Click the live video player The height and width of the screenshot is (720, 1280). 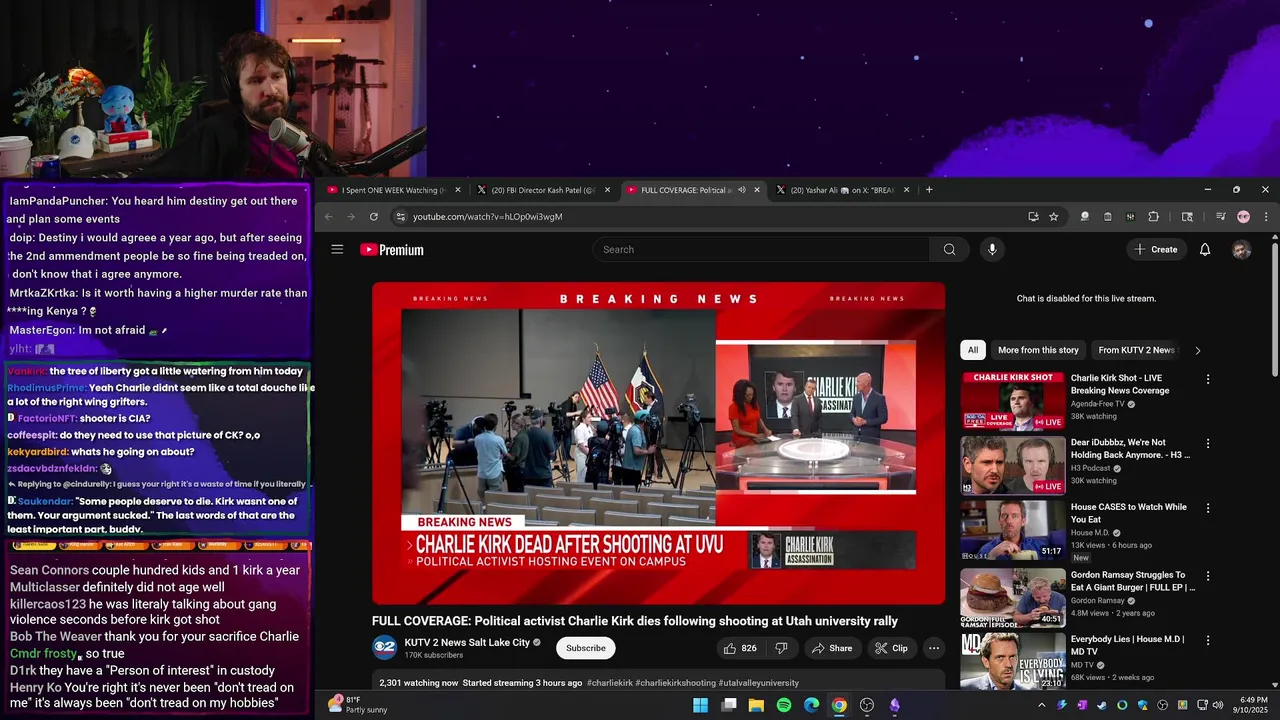pos(658,443)
